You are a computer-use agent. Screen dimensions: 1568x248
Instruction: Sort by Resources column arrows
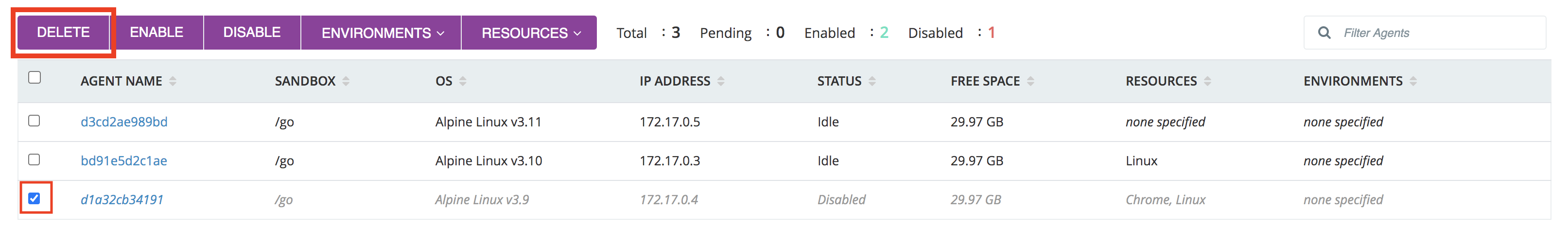click(1207, 81)
